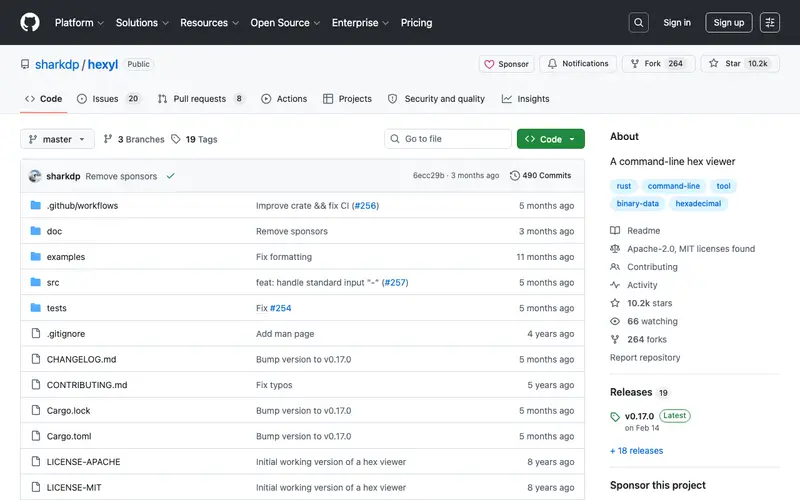Follow the + 18 releases link
The image size is (800, 500).
tap(636, 451)
